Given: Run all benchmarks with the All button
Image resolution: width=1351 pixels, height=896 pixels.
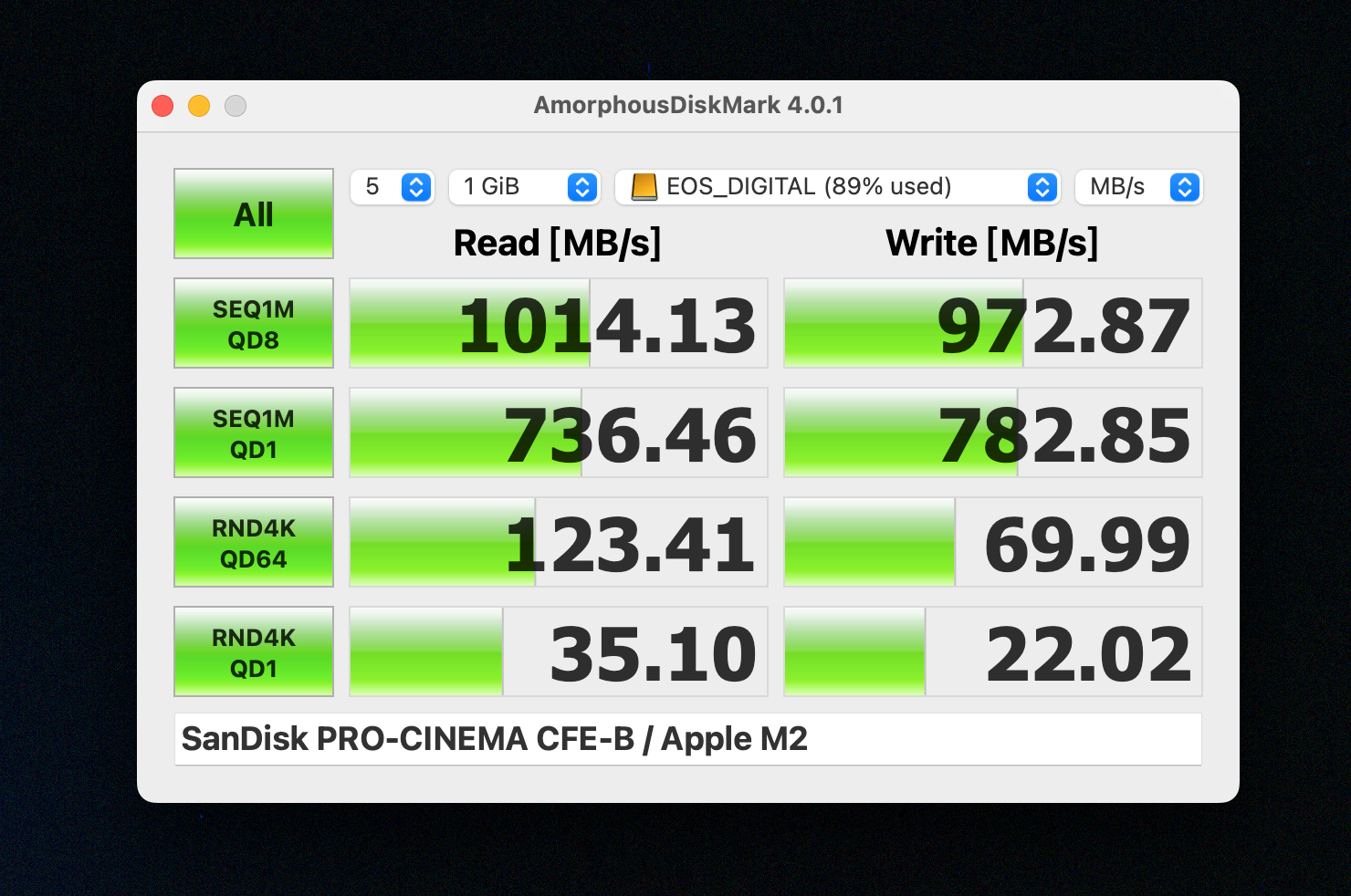Looking at the screenshot, I should coord(254,214).
